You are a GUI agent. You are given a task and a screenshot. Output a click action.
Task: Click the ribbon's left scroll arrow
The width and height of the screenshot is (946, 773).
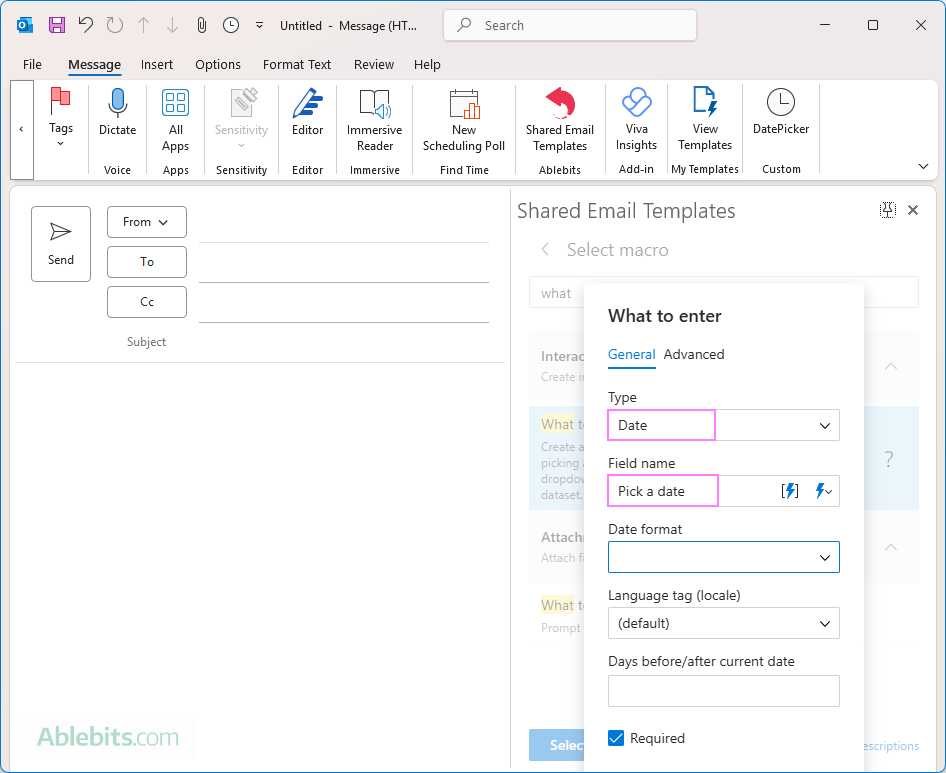(22, 129)
